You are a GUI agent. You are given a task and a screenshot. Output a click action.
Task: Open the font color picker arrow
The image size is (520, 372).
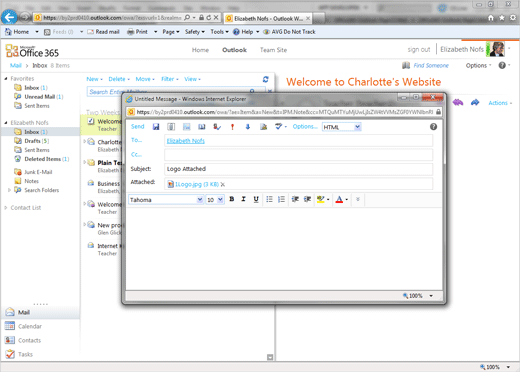(347, 200)
